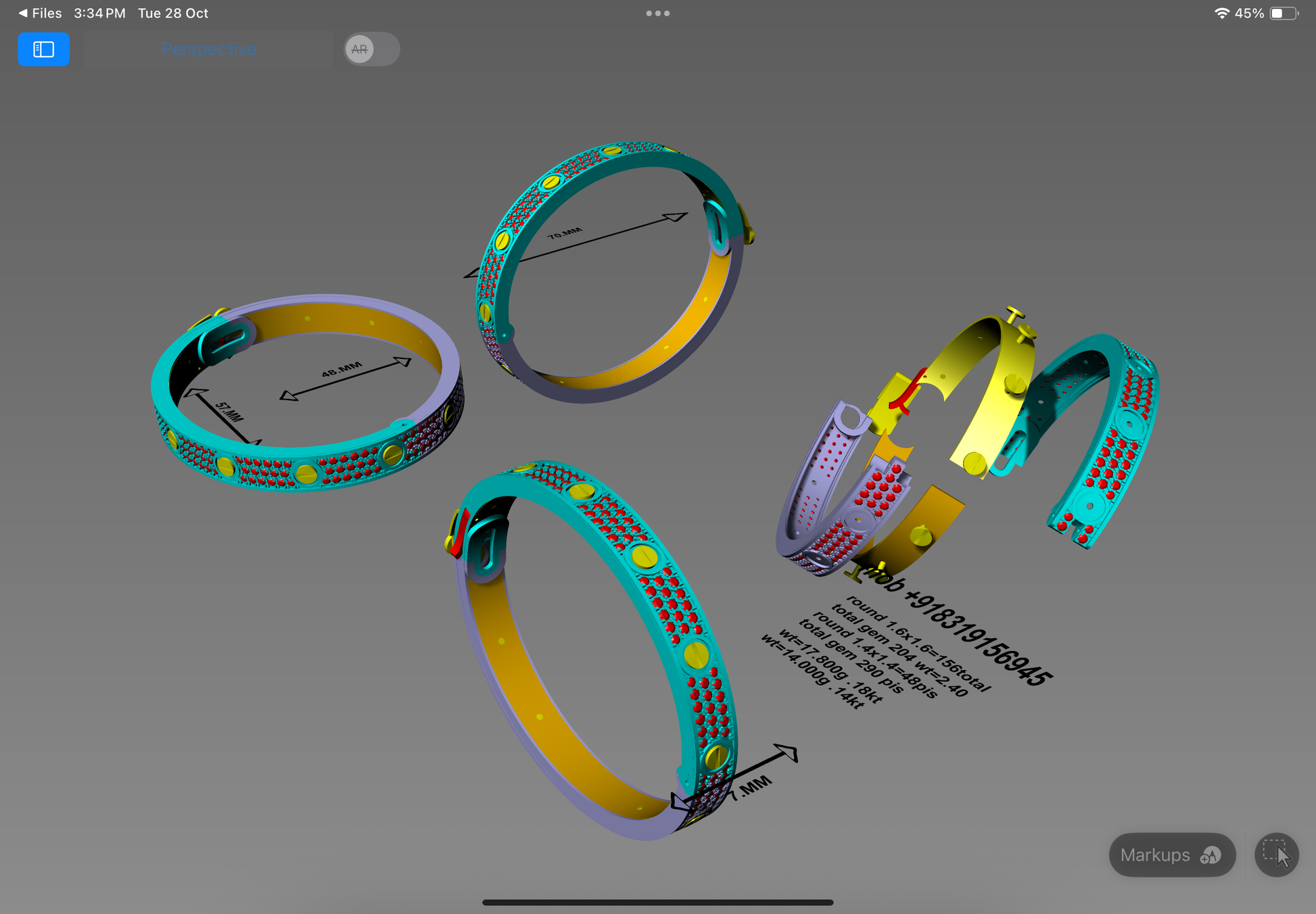Tap the home indicator bar

coord(657,903)
